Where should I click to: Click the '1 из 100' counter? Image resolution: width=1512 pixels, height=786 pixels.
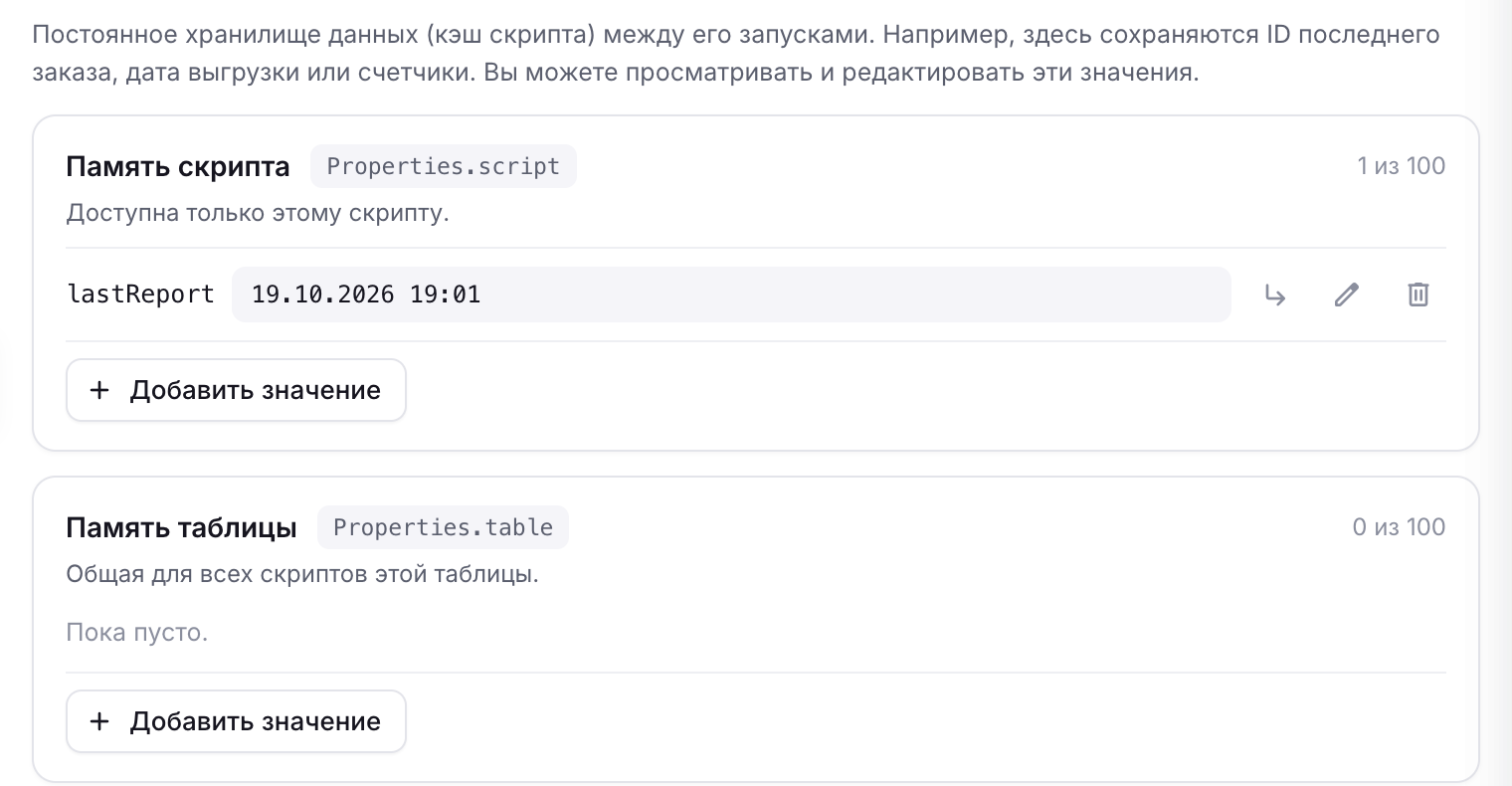1401,166
